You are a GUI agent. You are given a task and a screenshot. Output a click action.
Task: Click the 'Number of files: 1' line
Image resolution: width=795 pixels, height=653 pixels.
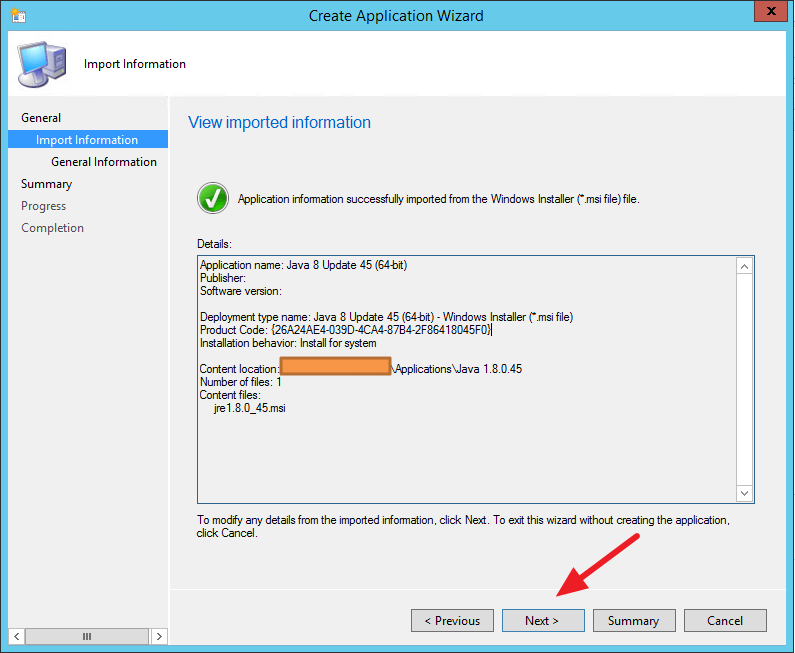pos(240,382)
